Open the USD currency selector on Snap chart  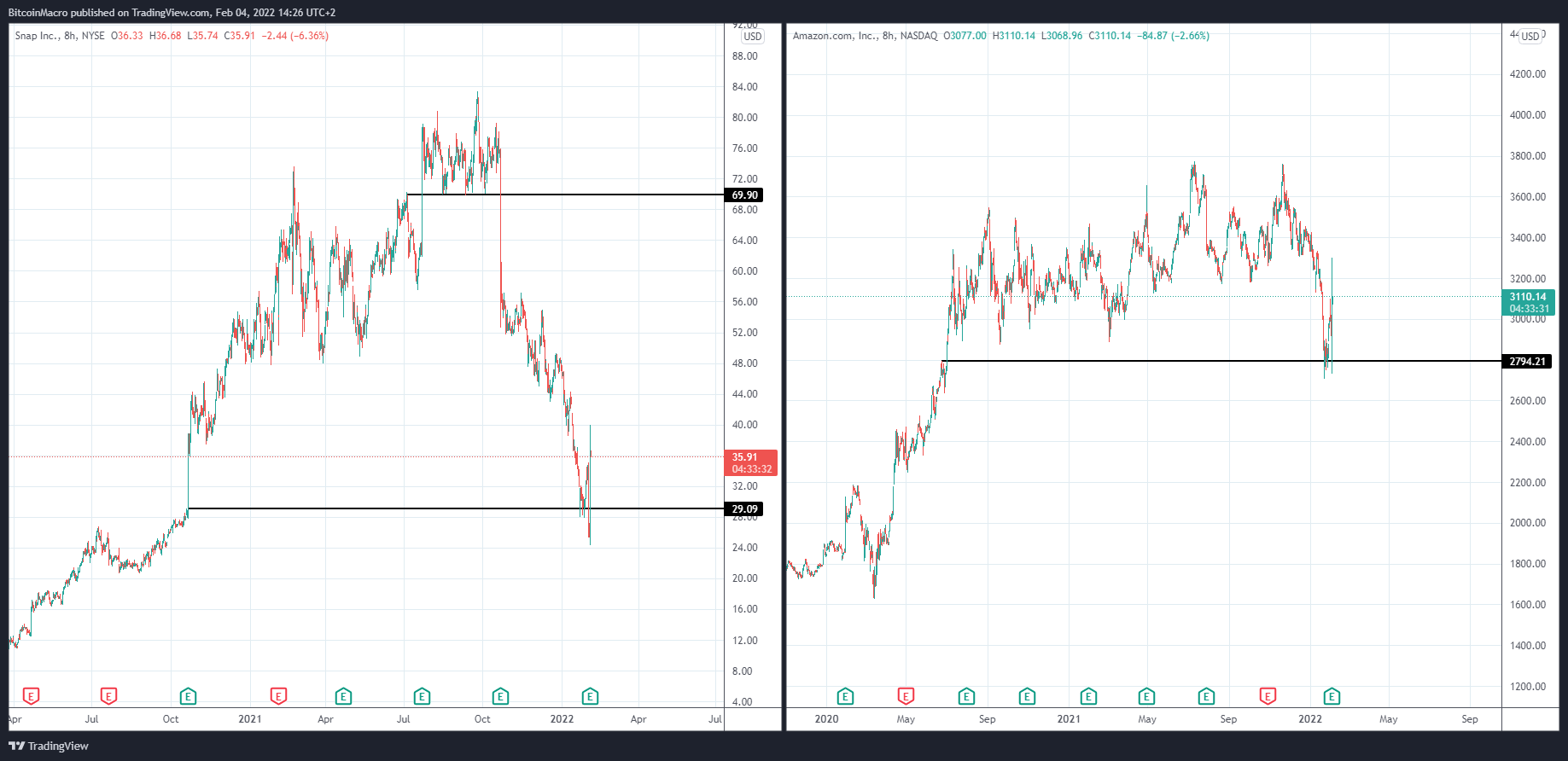click(753, 37)
